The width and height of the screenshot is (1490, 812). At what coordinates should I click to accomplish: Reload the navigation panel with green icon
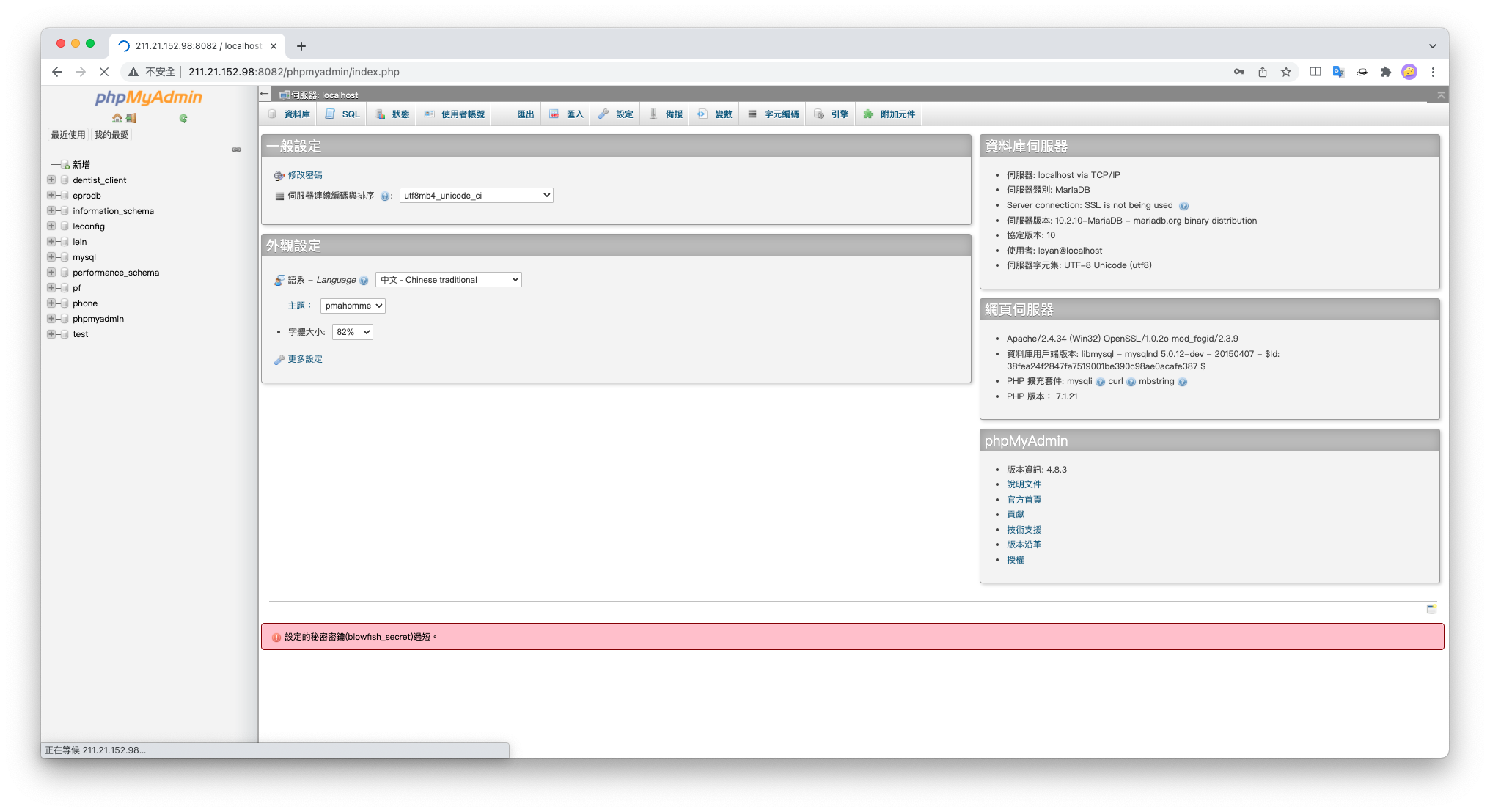point(183,118)
